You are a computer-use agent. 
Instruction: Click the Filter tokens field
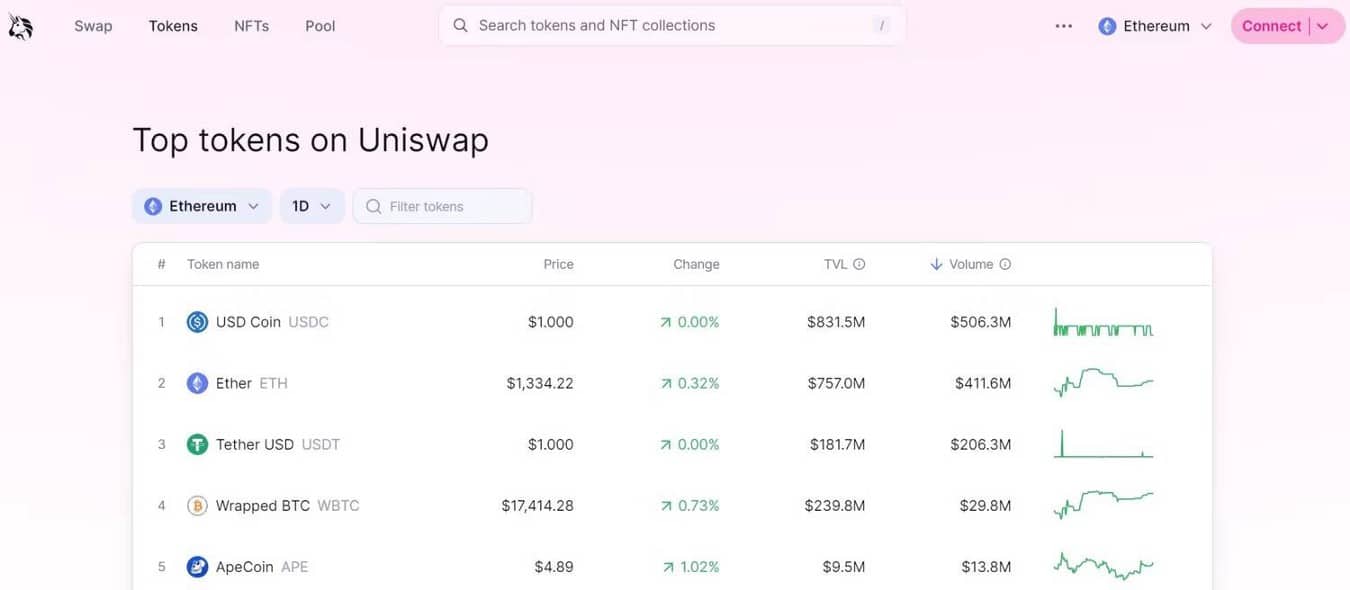442,205
